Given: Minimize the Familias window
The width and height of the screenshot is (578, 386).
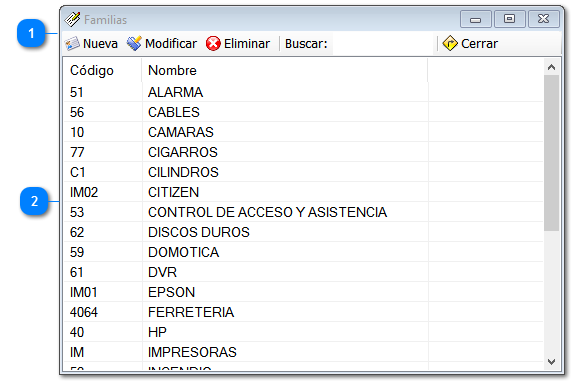Looking at the screenshot, I should point(476,19).
